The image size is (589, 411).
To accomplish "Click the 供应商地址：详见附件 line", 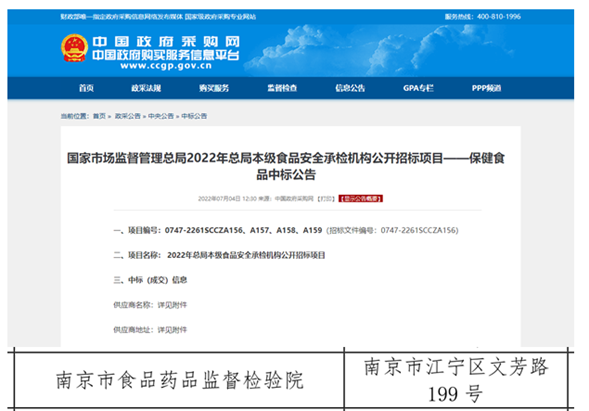I will point(150,330).
